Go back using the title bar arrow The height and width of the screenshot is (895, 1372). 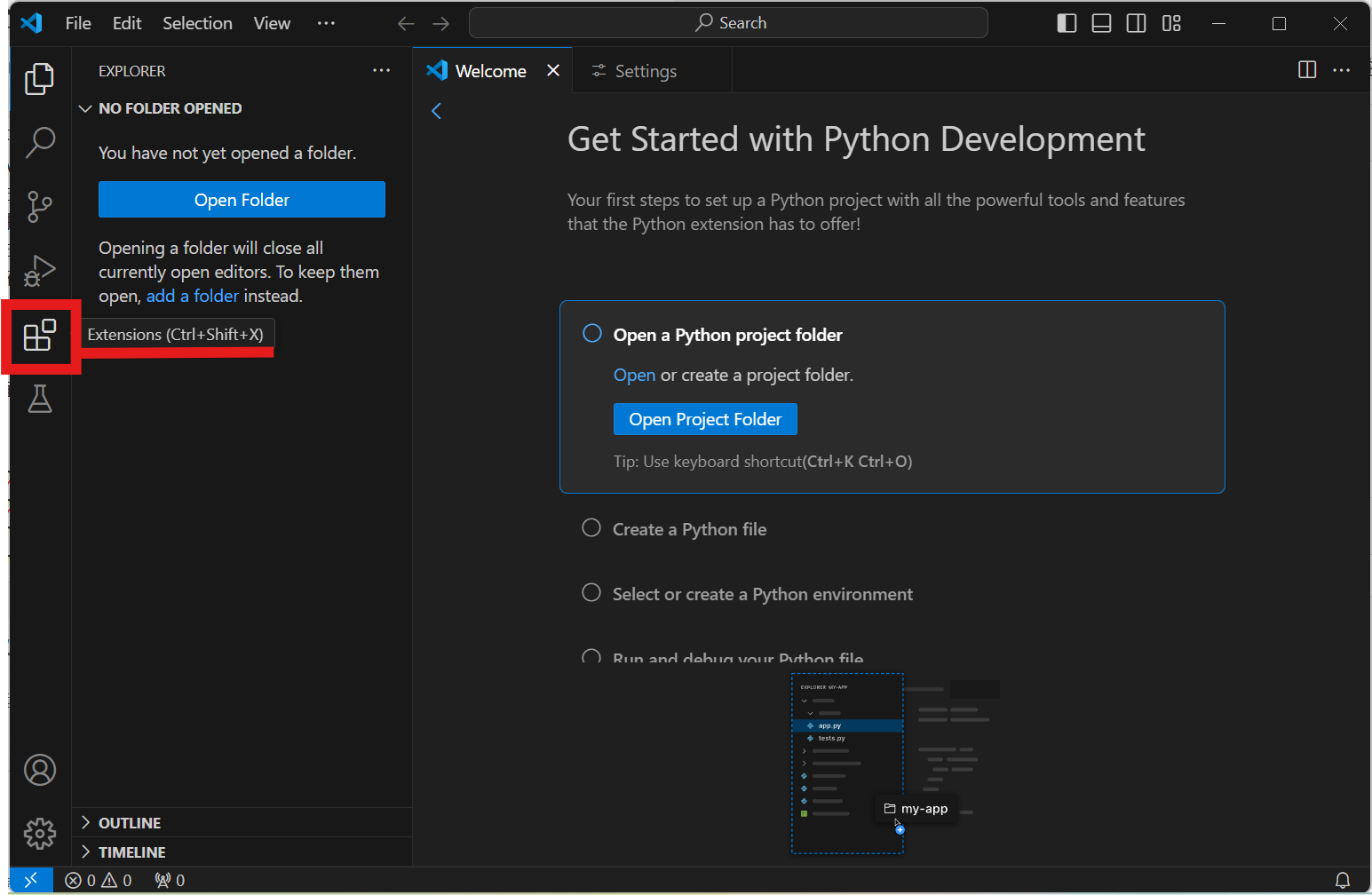click(406, 24)
